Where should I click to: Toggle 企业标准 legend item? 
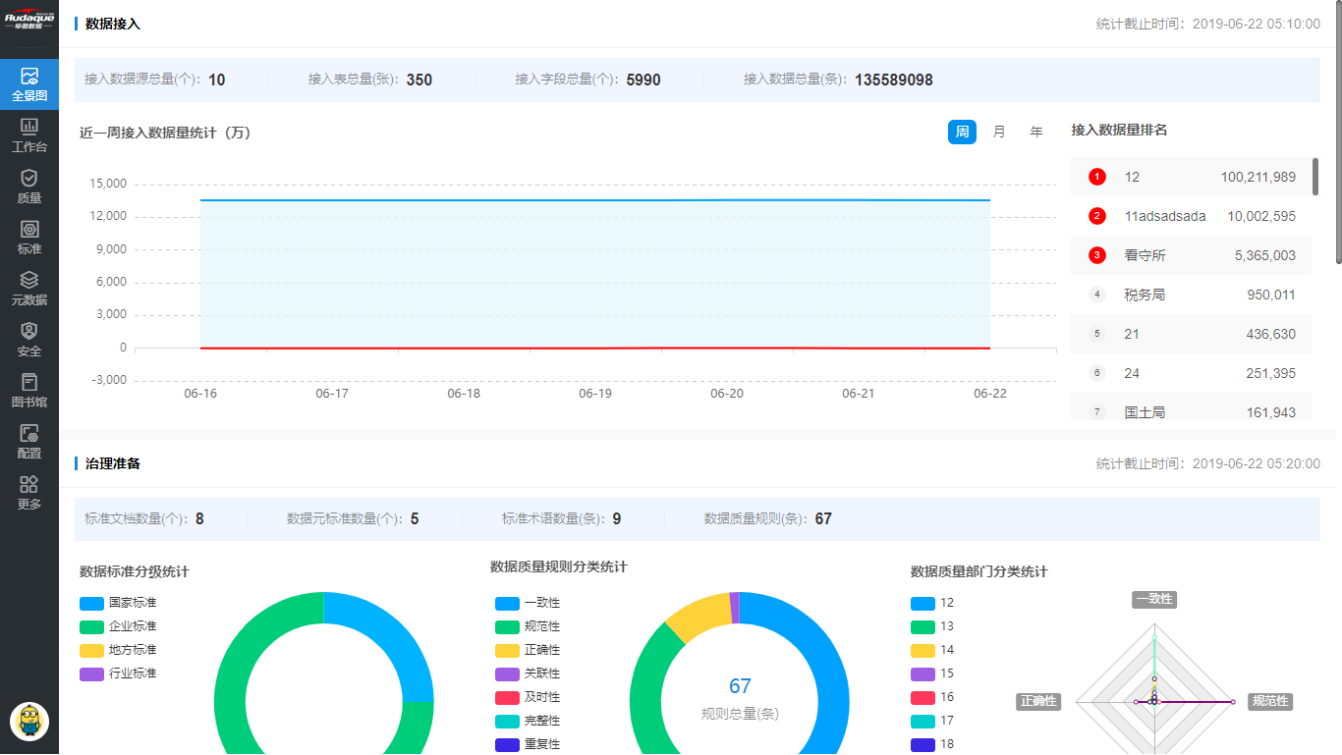click(x=118, y=626)
